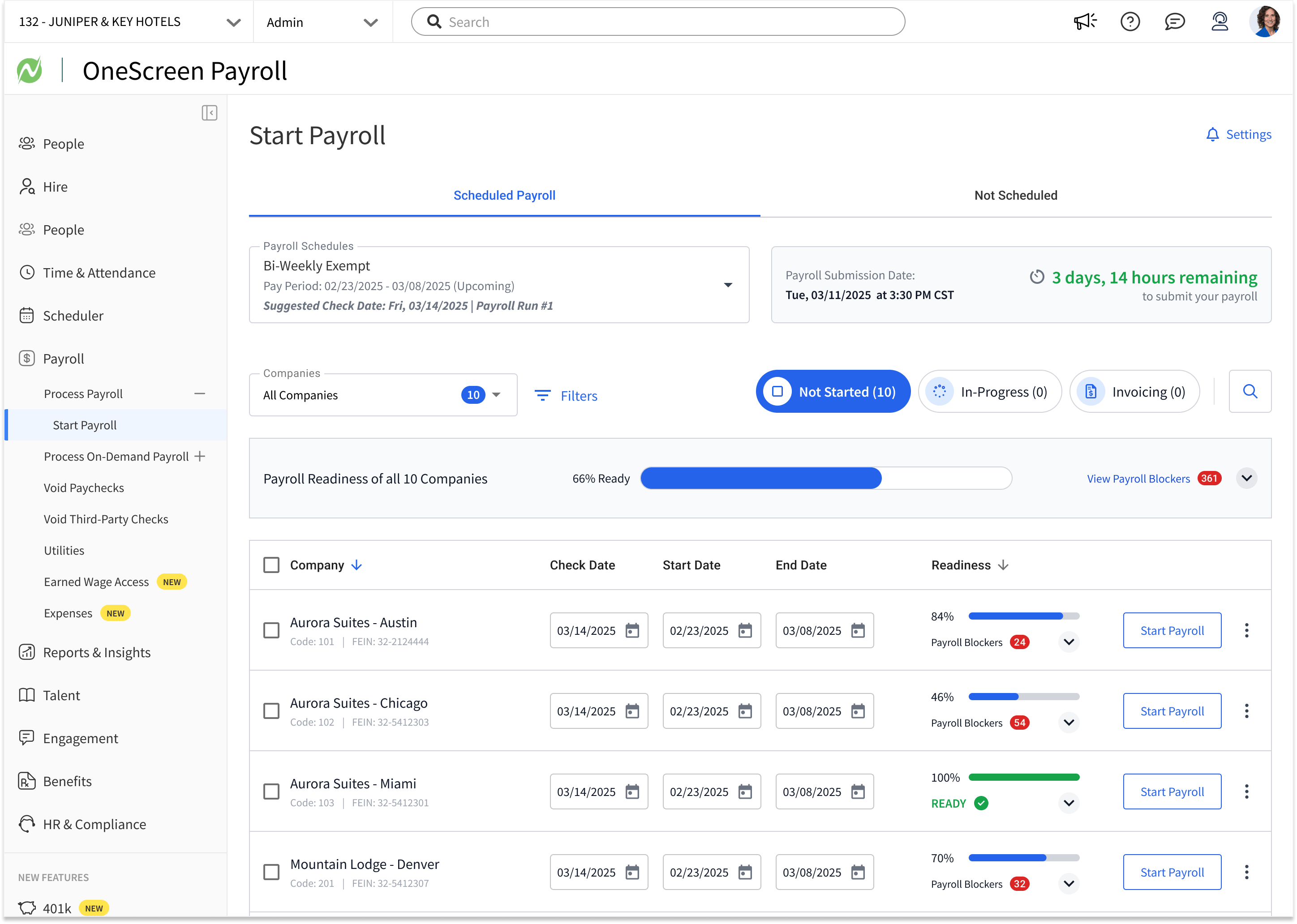Collapse the Process Payroll submenu
The height and width of the screenshot is (924, 1297).
pos(200,394)
